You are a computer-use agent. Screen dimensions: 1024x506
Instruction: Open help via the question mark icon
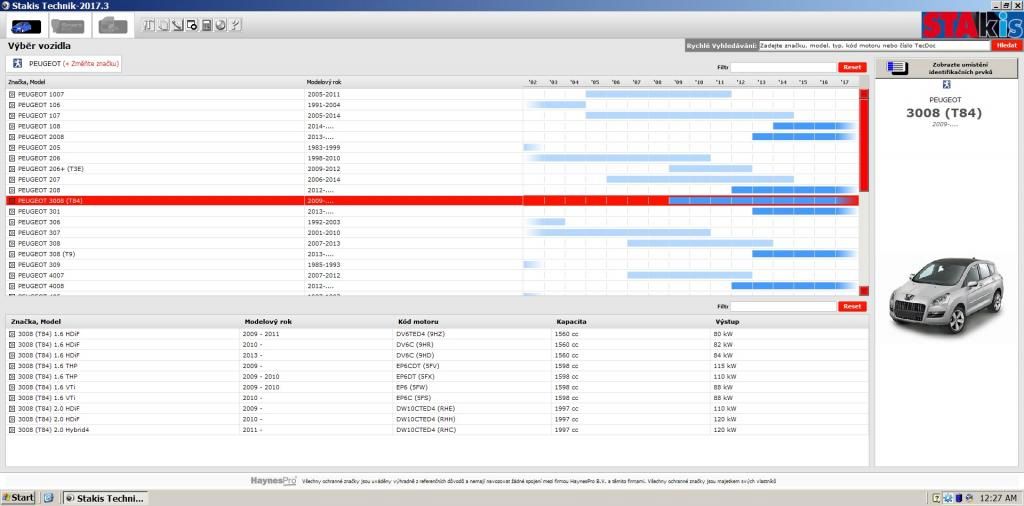[234, 25]
